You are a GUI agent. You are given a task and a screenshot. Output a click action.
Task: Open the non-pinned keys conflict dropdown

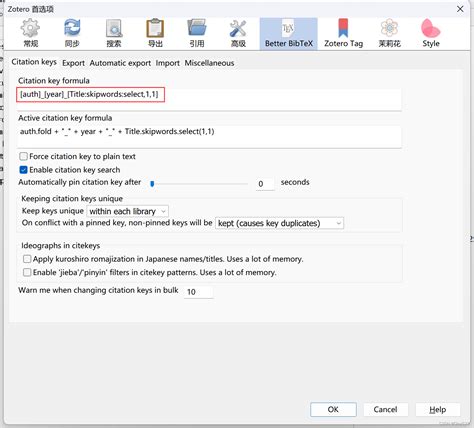(x=279, y=223)
